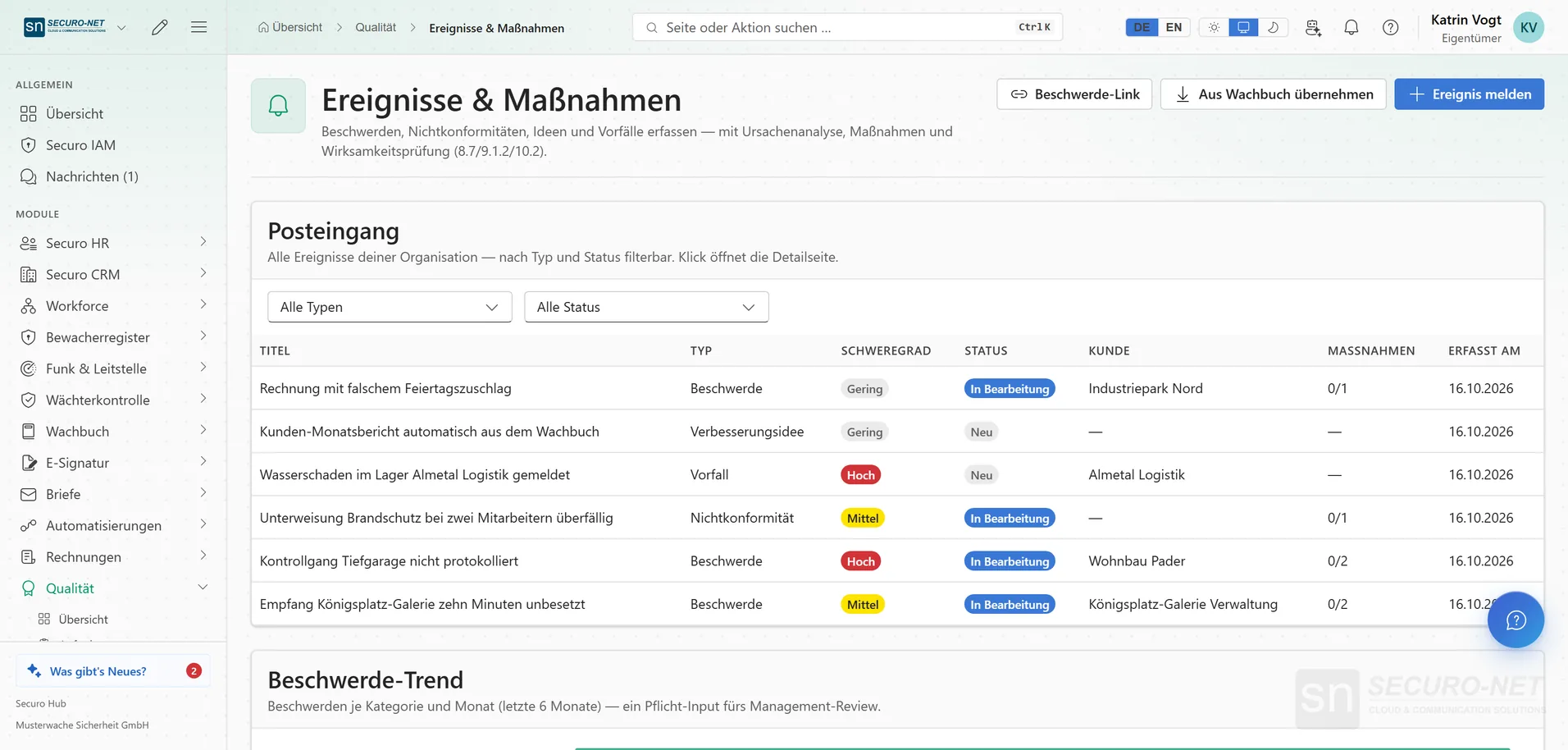This screenshot has width=1568, height=750.
Task: Switch language to DE
Action: [1142, 27]
